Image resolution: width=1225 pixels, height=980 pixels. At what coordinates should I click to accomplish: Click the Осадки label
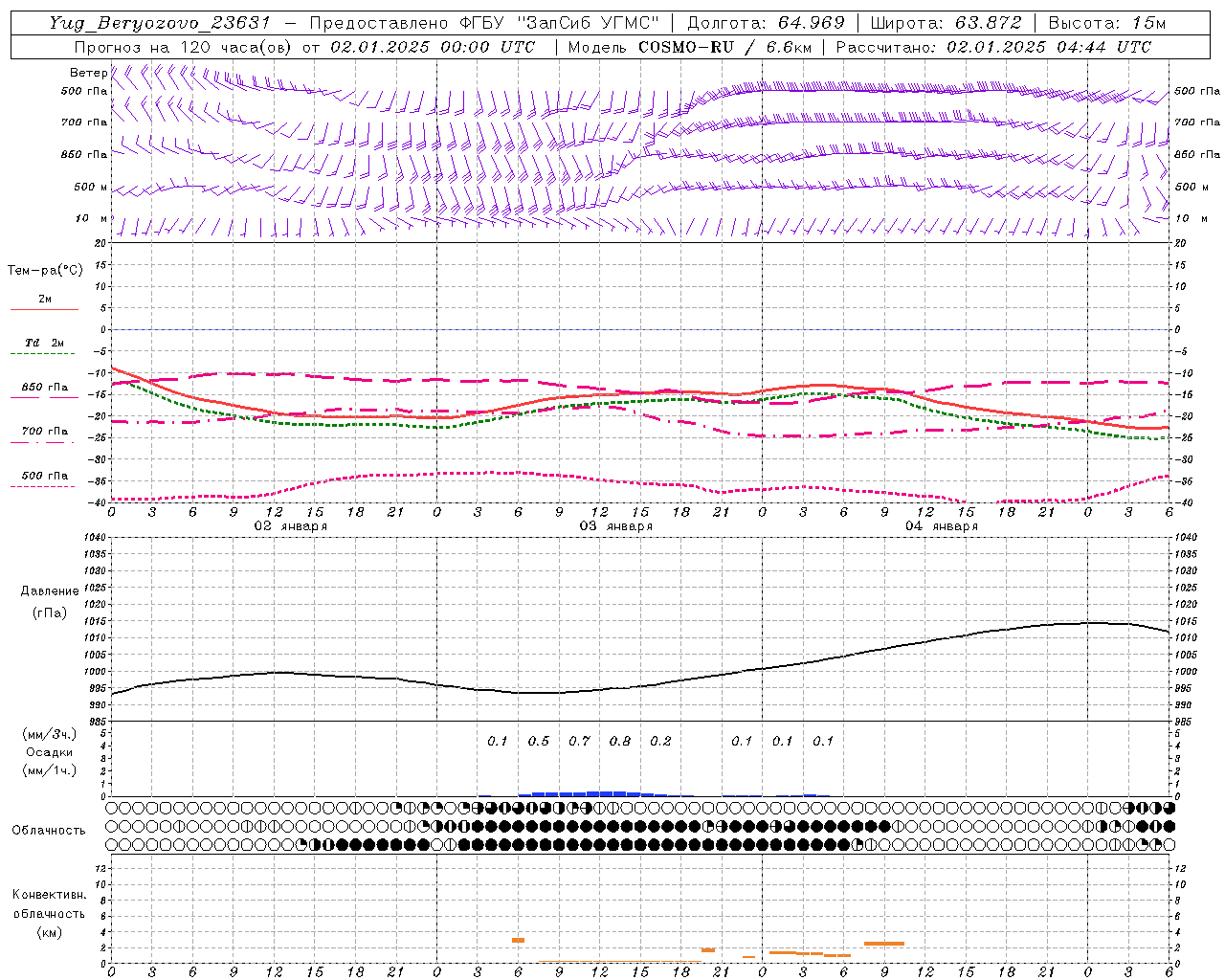[x=50, y=752]
